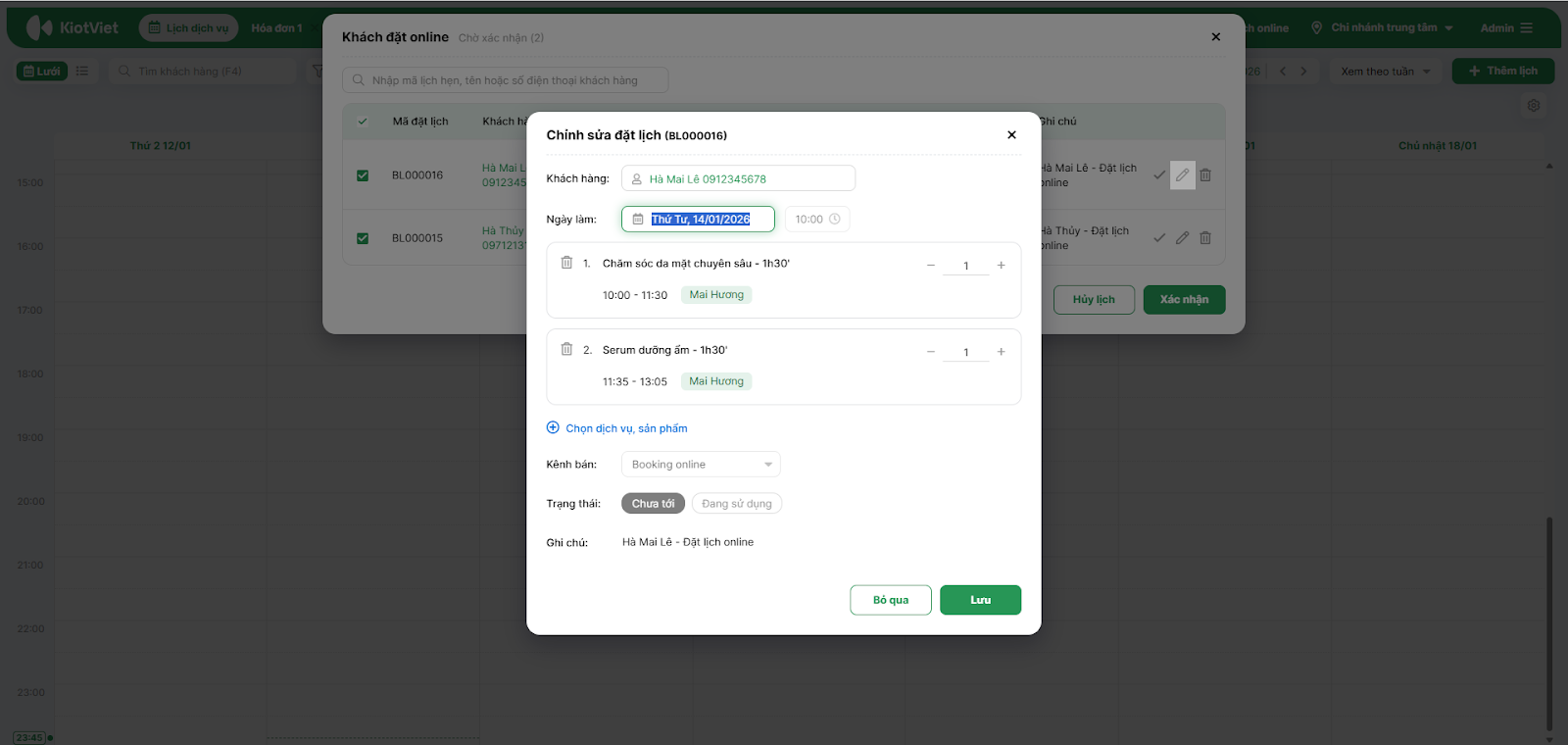Open the Hóa đơn 1 tab

[x=276, y=28]
